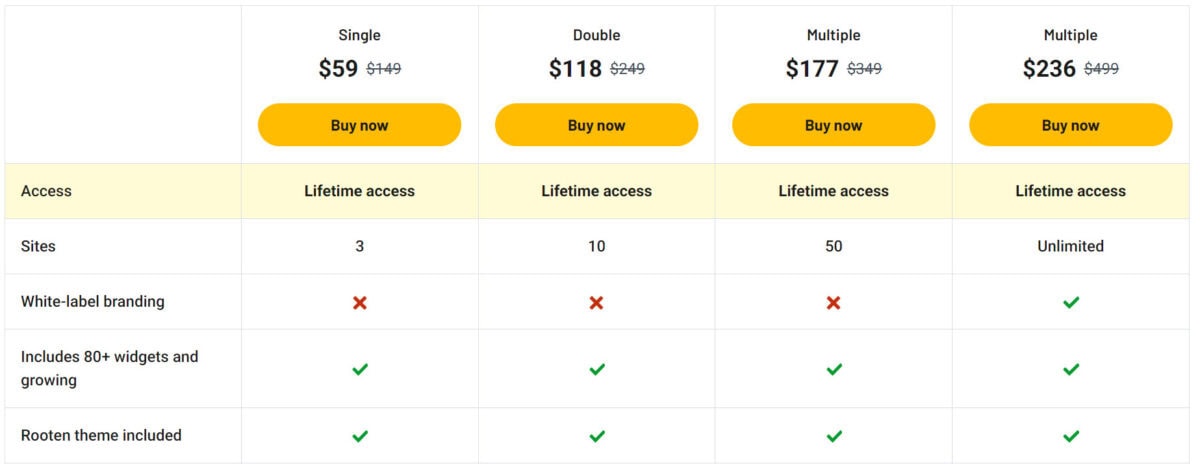Image resolution: width=1200 pixels, height=464 pixels.
Task: Click Lifetime access under Double plan
Action: click(x=597, y=191)
